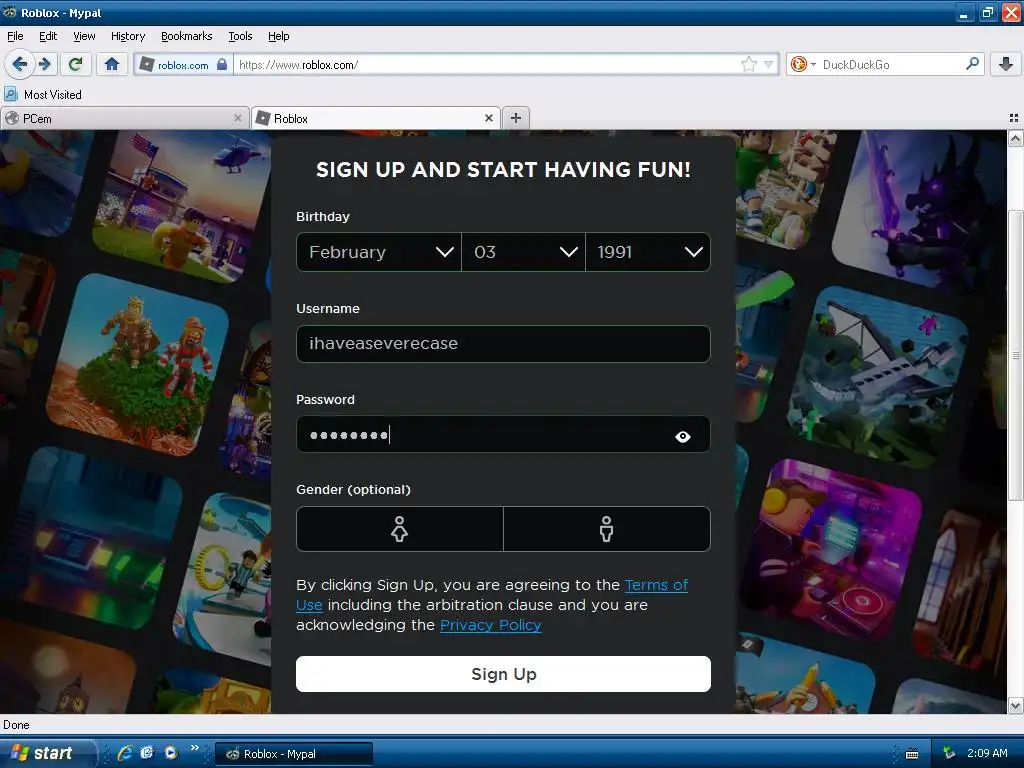The height and width of the screenshot is (768, 1024).
Task: Launch Internet Explorer from quick launch
Action: [125, 753]
